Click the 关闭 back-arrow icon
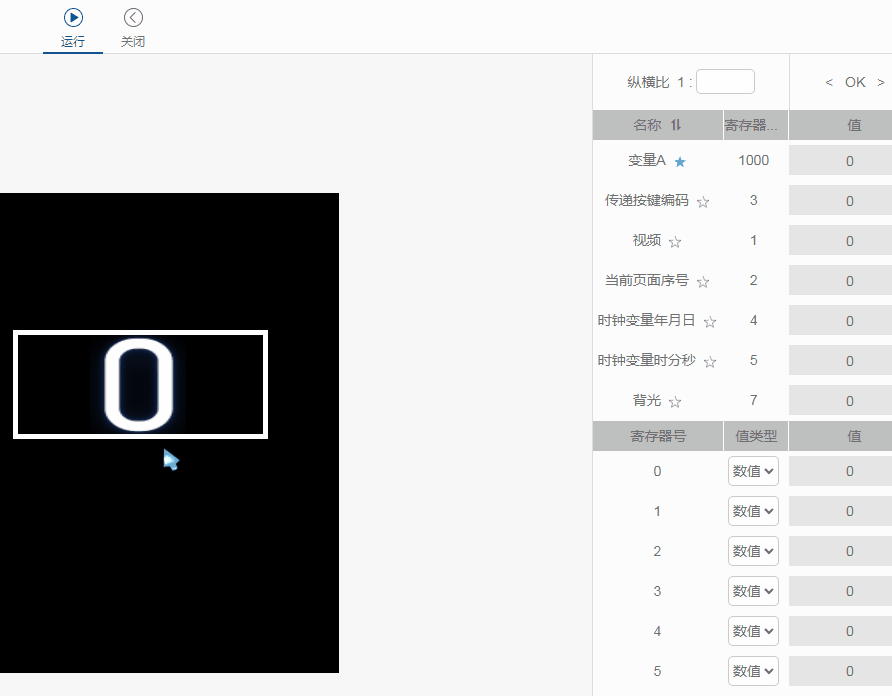The height and width of the screenshot is (696, 892). [x=133, y=16]
